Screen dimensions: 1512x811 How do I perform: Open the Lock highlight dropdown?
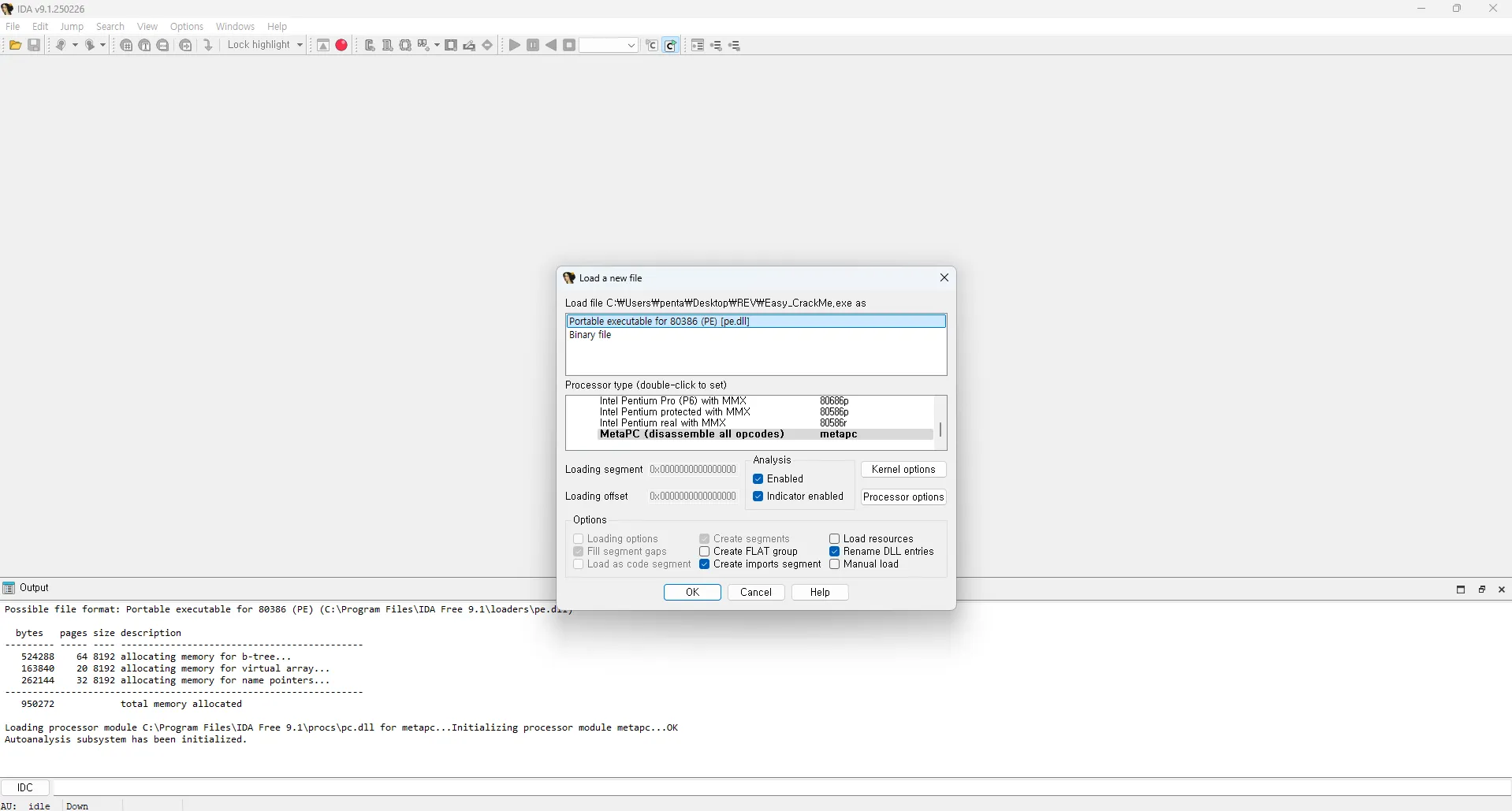click(x=265, y=45)
